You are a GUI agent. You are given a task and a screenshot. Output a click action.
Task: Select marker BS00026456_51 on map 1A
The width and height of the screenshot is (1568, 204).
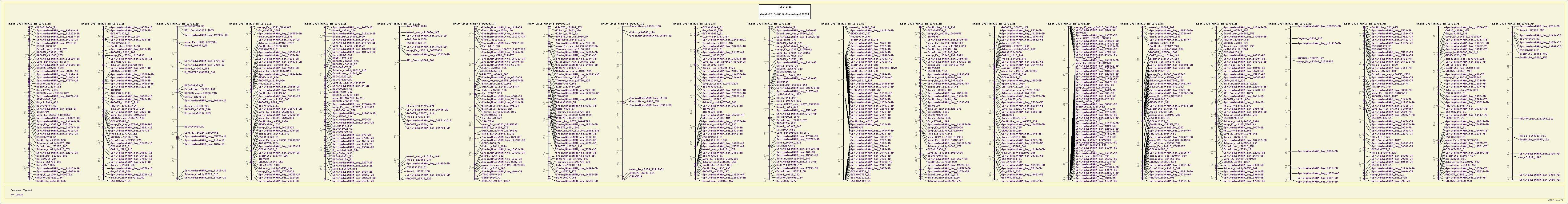(x=46, y=27)
